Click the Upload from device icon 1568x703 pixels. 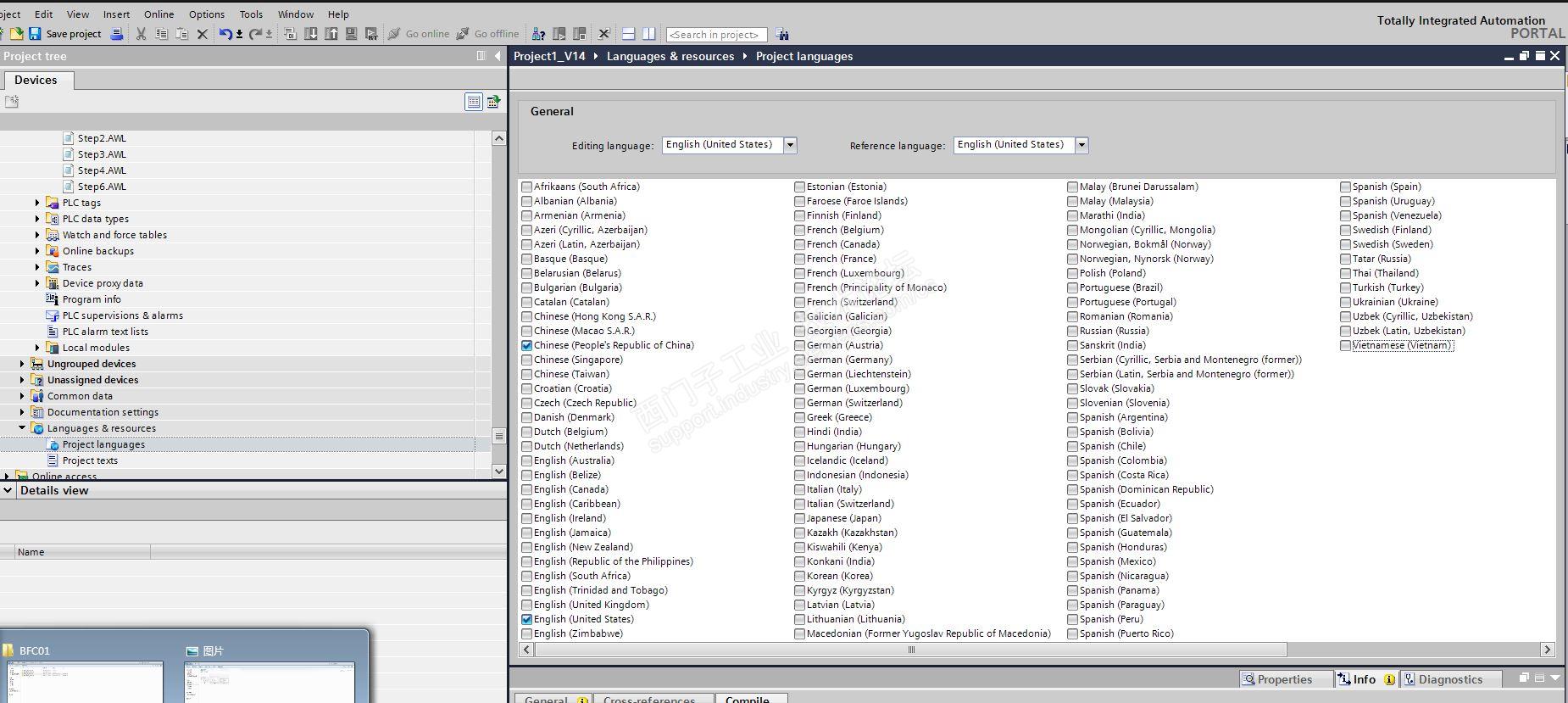click(331, 34)
